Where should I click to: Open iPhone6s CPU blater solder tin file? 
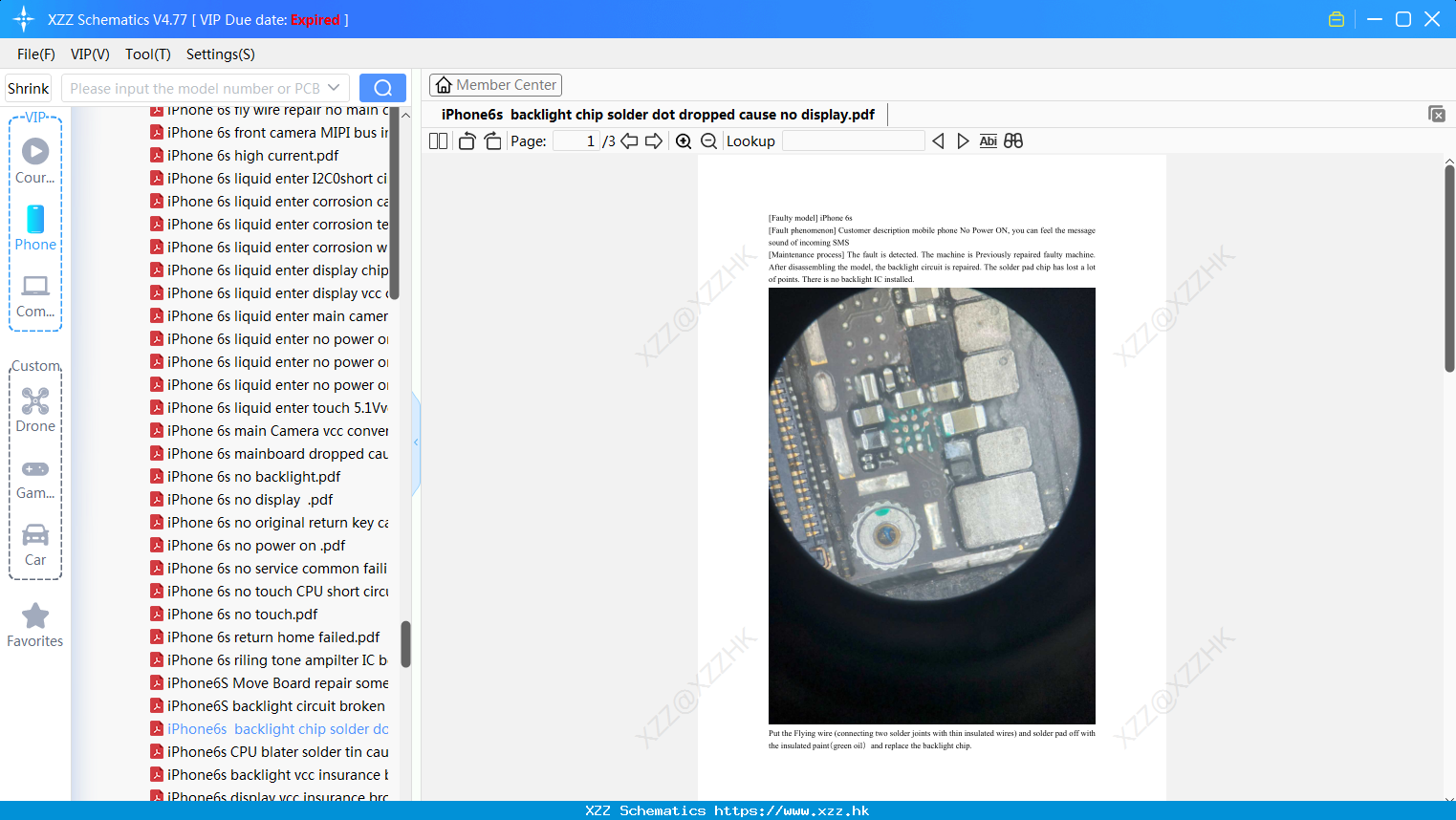pyautogui.click(x=270, y=752)
